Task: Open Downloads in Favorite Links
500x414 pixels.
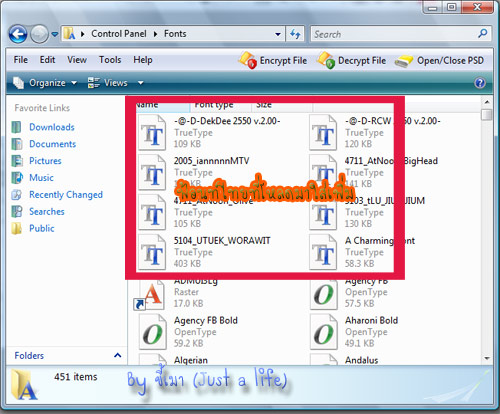Action: coord(52,127)
